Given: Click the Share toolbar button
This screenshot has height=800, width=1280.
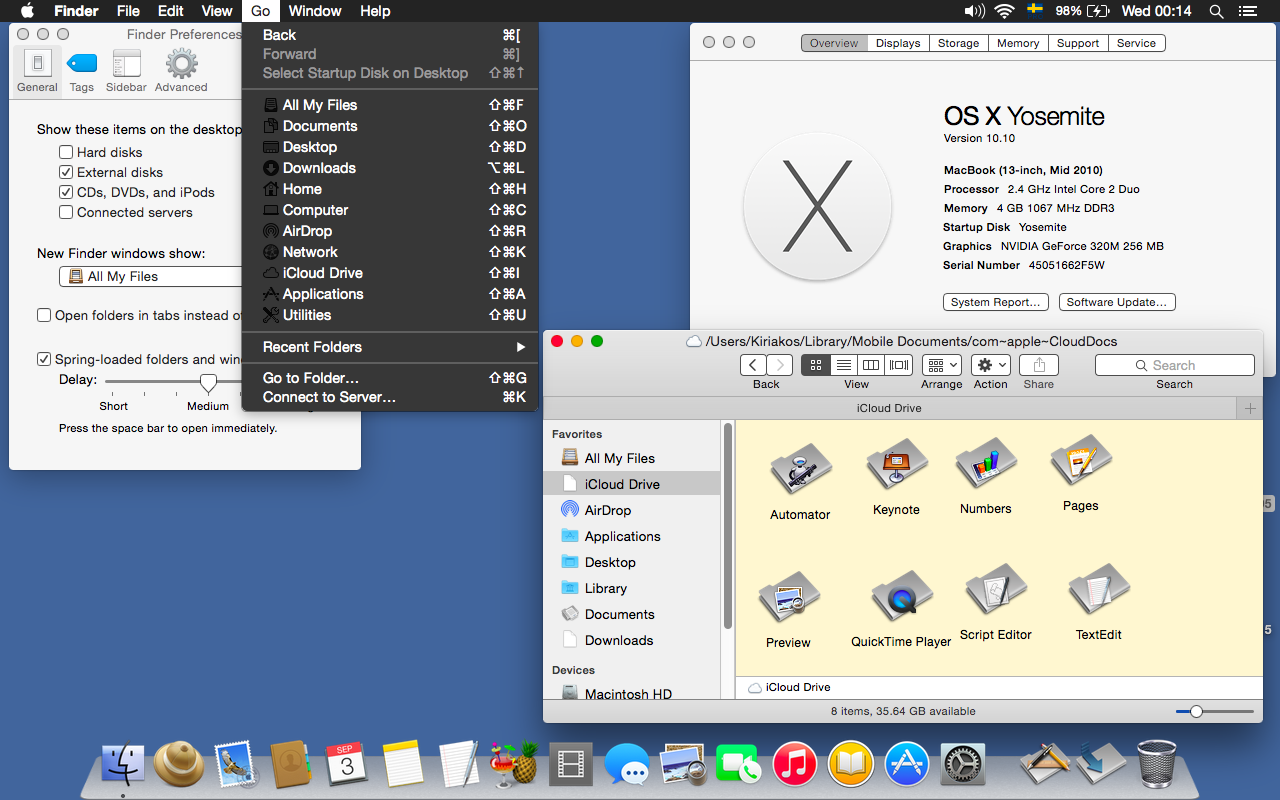Looking at the screenshot, I should click(x=1039, y=365).
